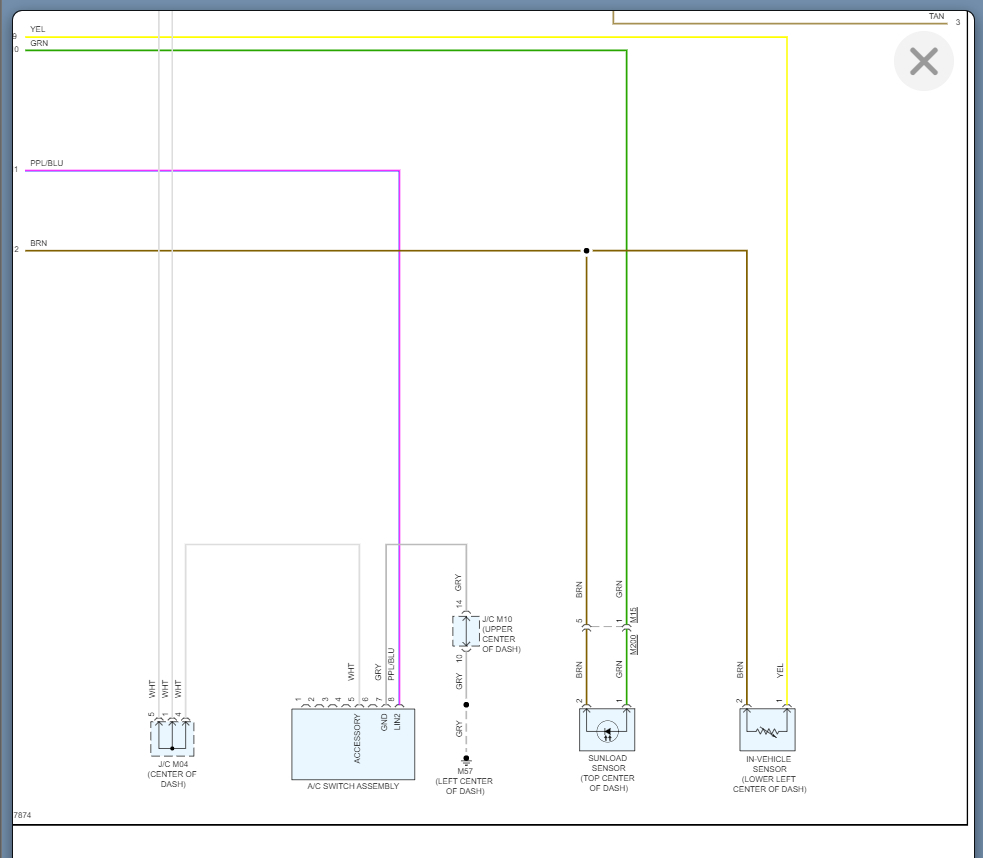Click the vertical PPL/BLU label above A/C switch pin 8
Image resolution: width=983 pixels, height=858 pixels.
point(391,664)
